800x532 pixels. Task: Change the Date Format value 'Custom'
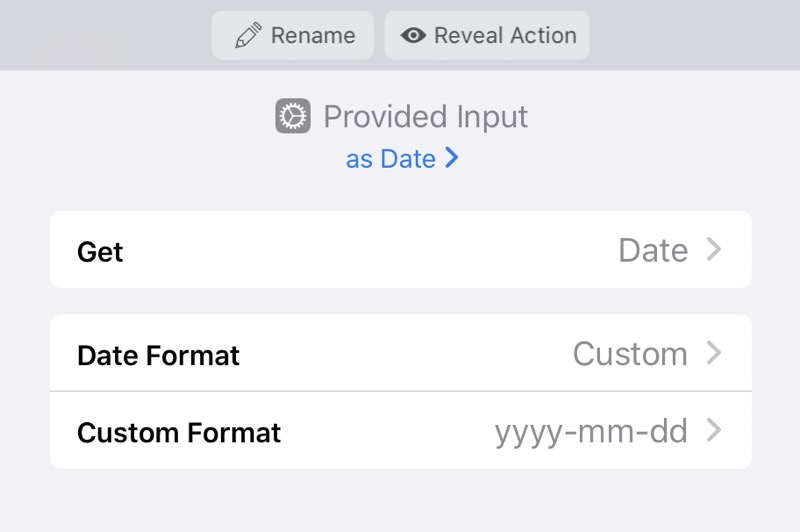pos(630,354)
